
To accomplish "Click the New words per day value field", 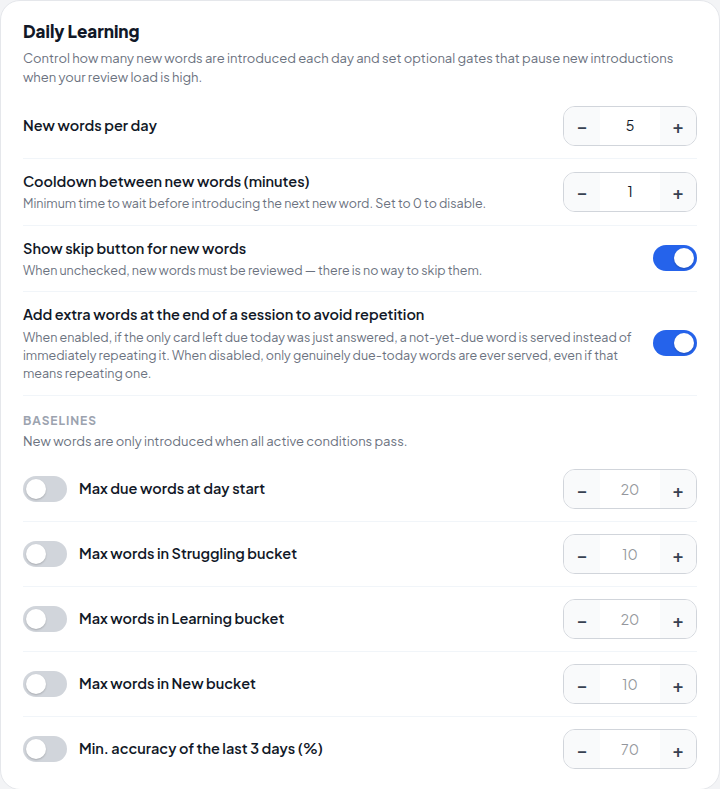I will pyautogui.click(x=630, y=126).
